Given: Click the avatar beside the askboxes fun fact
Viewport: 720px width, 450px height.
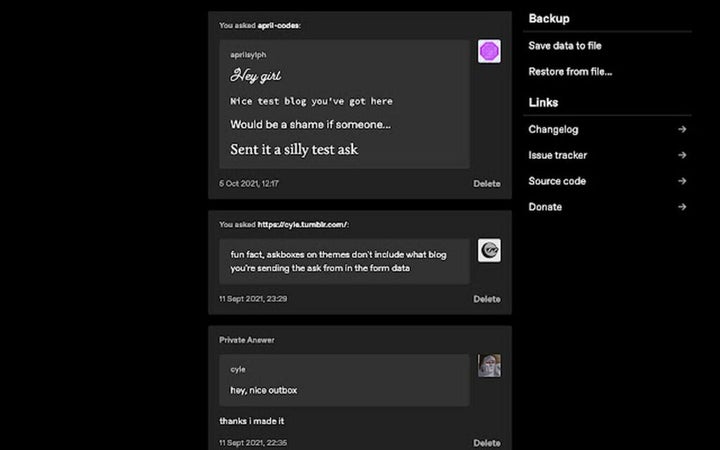Looking at the screenshot, I should tap(489, 250).
